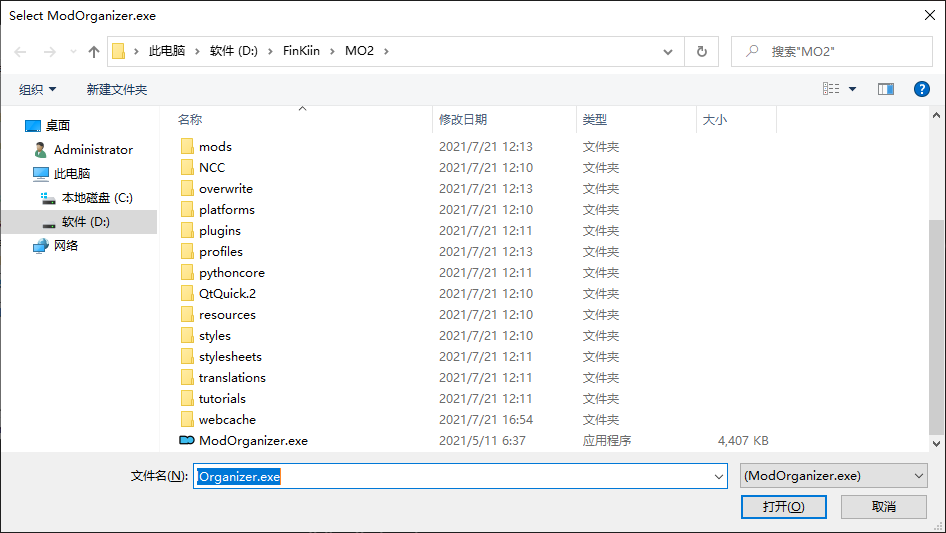Open the recent locations dropdown arrow
This screenshot has height=533, width=946.
pyautogui.click(x=73, y=52)
